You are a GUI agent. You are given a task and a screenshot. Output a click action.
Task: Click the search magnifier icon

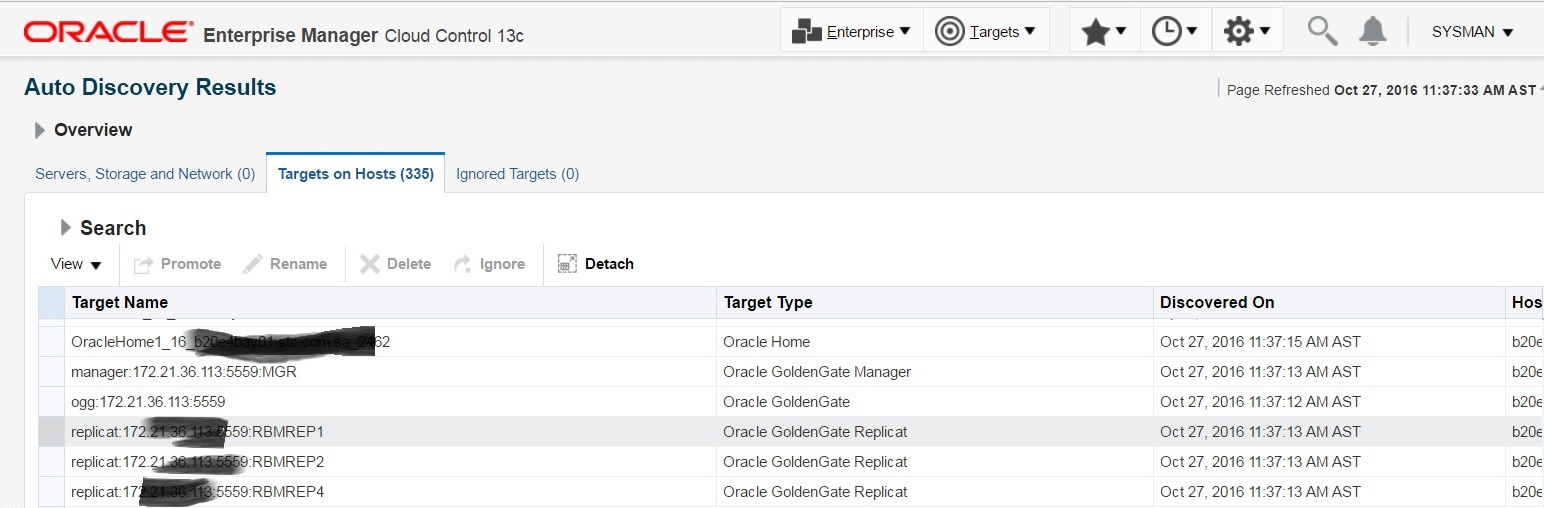point(1322,32)
